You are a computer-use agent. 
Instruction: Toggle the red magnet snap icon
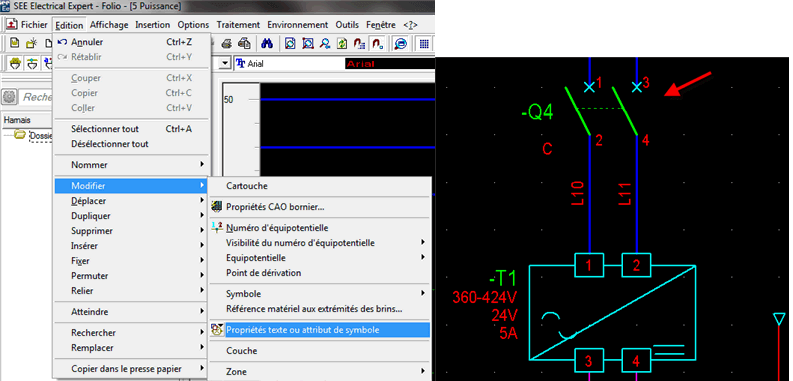(x=377, y=44)
